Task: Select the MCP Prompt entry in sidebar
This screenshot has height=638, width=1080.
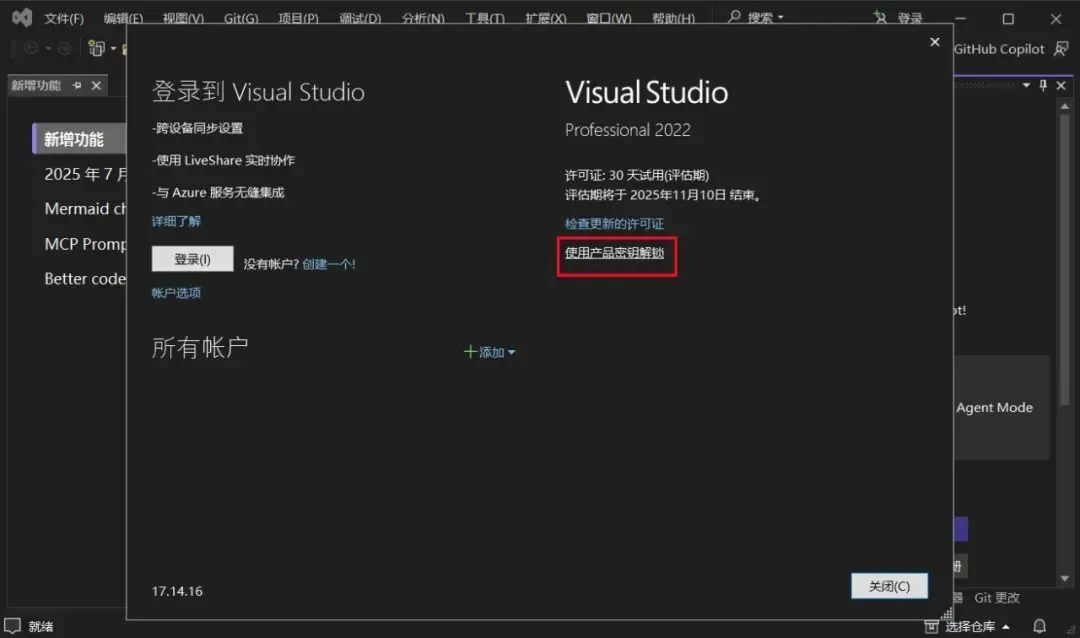Action: click(x=85, y=244)
